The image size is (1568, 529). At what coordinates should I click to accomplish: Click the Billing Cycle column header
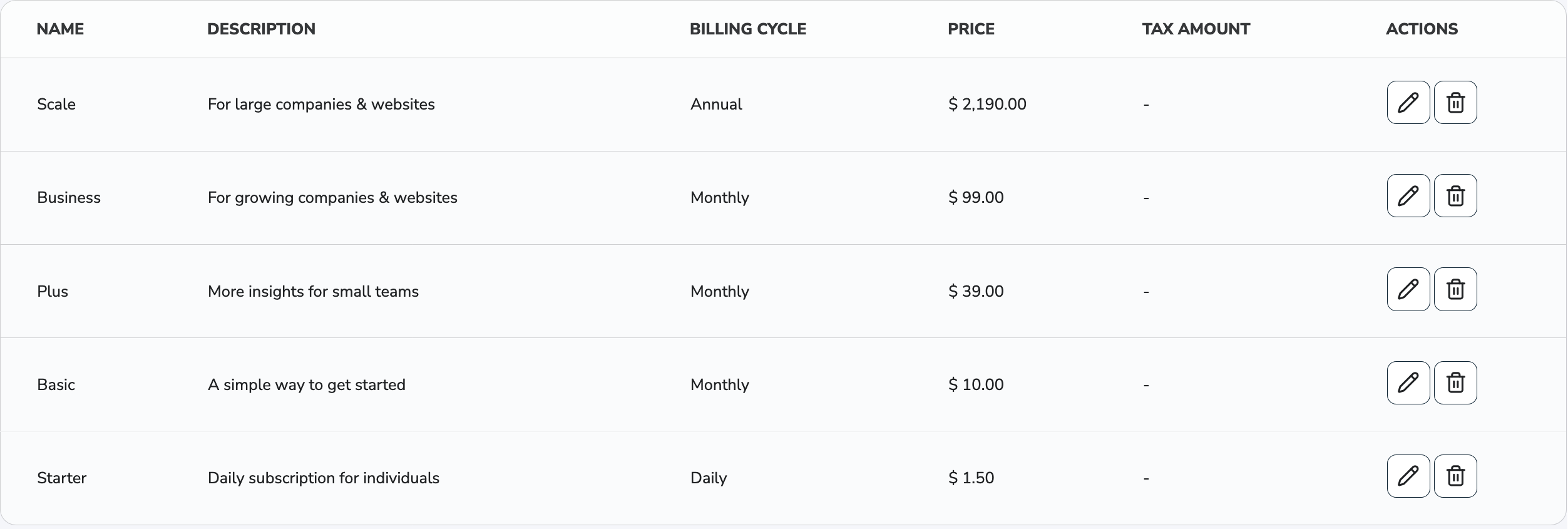[x=747, y=29]
